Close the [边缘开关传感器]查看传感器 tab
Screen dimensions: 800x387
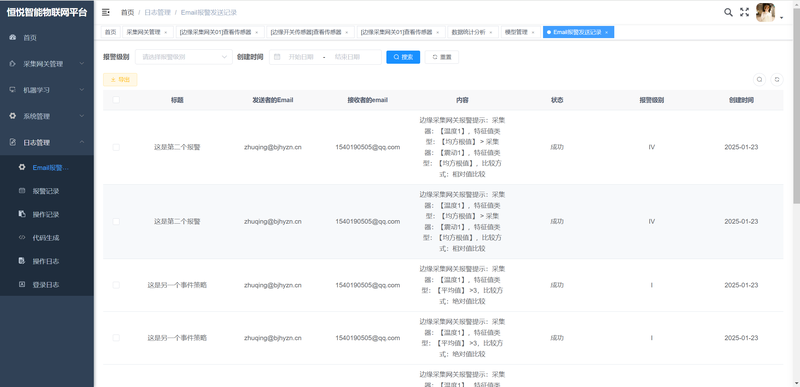tap(346, 32)
